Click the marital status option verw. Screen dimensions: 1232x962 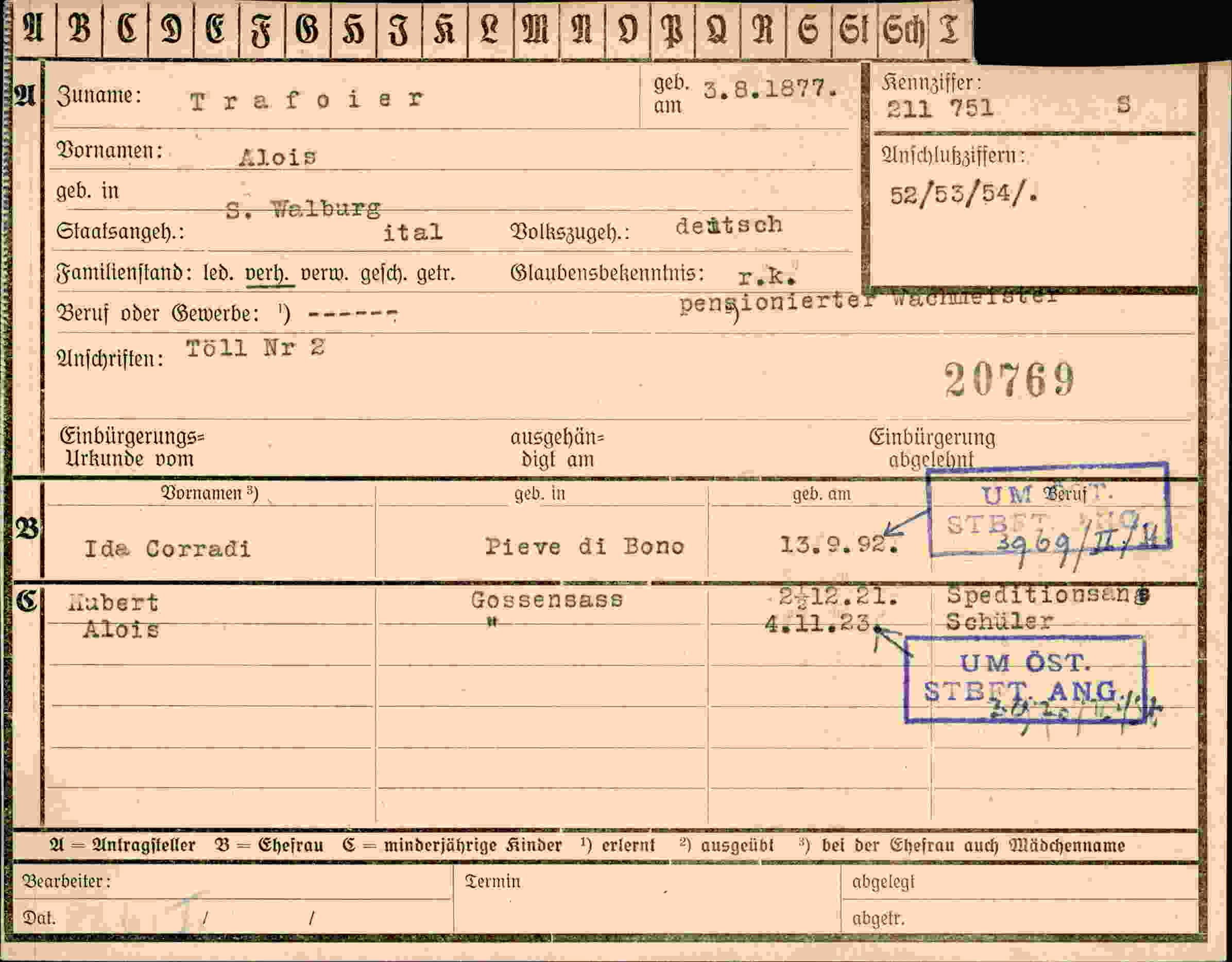324,273
